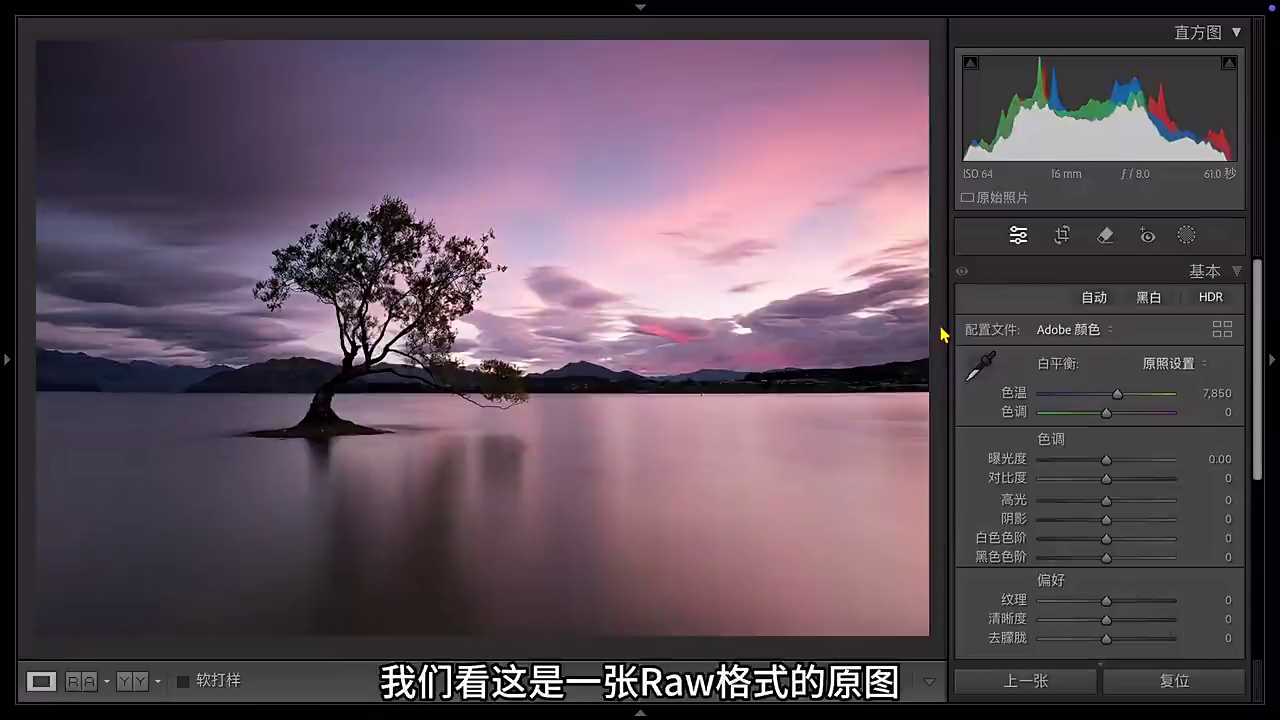The width and height of the screenshot is (1280, 720).
Task: Switch to Loupe view mode
Action: [41, 681]
